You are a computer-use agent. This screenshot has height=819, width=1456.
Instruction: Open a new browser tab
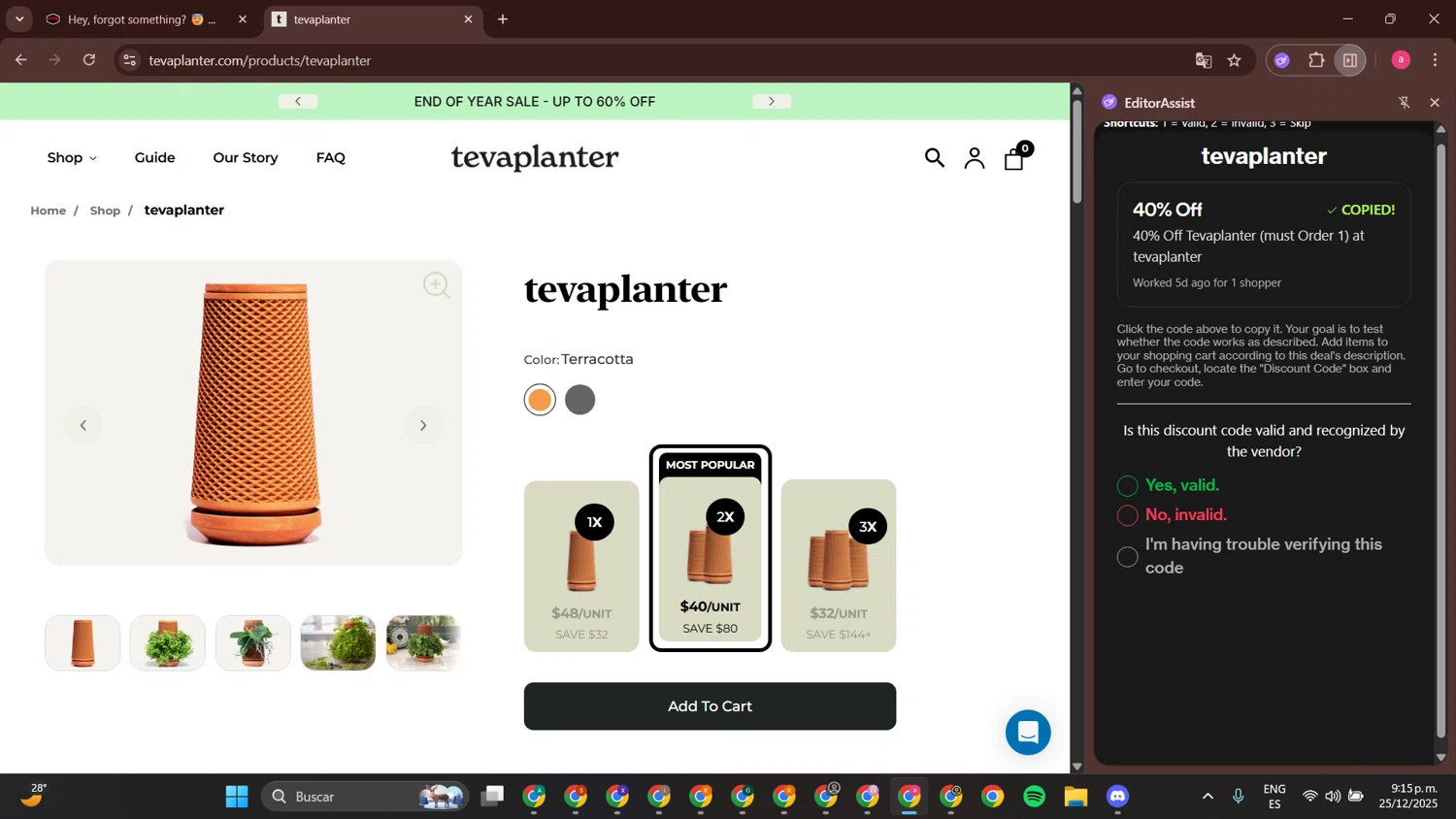click(x=503, y=19)
